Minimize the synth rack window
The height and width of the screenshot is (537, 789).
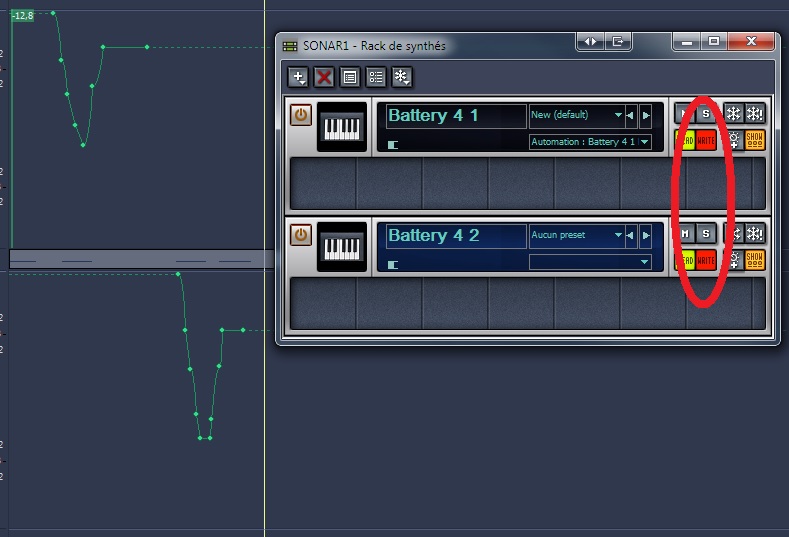(x=687, y=42)
